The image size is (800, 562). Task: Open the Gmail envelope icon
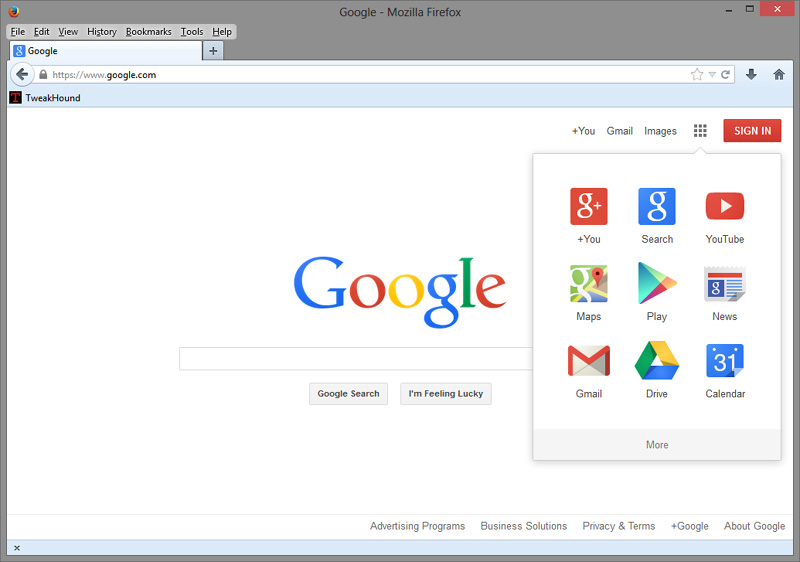[589, 361]
